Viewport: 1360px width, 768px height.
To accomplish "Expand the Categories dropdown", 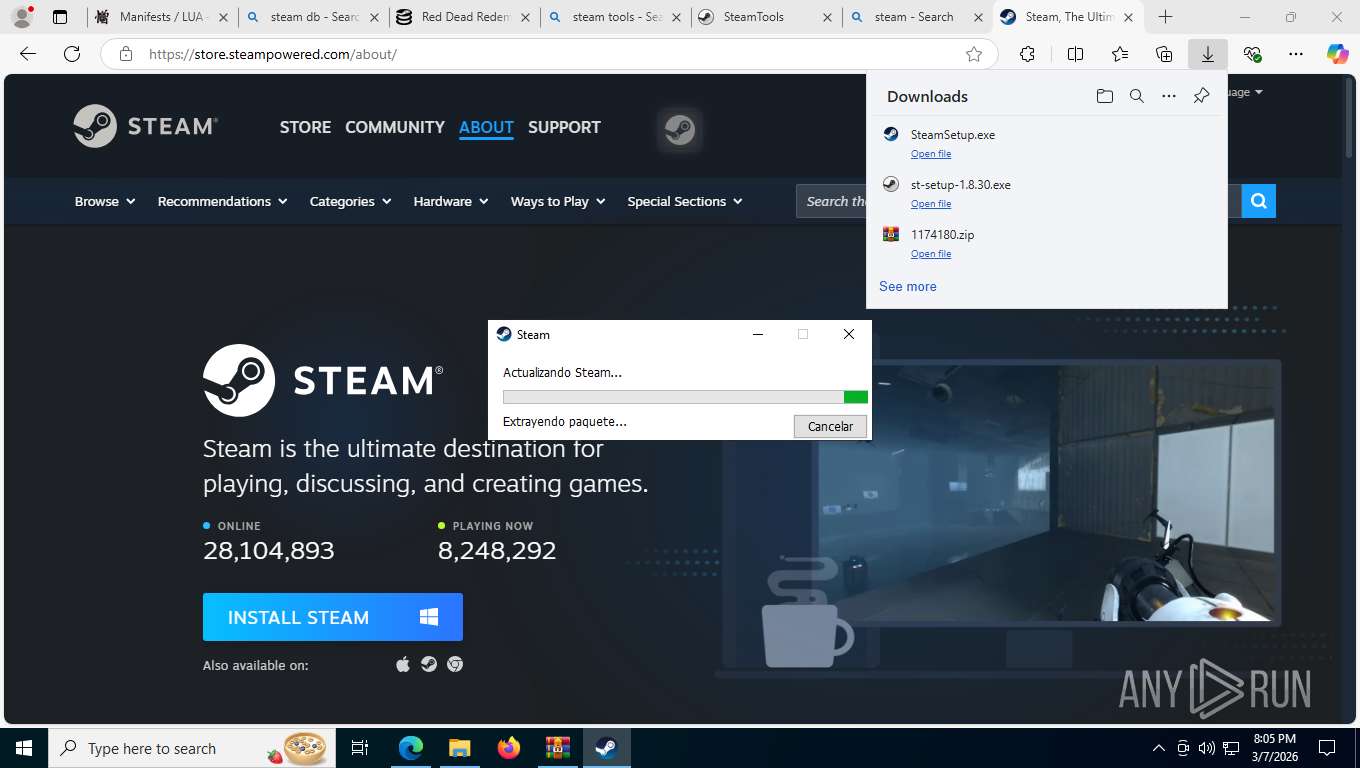I will click(x=350, y=201).
